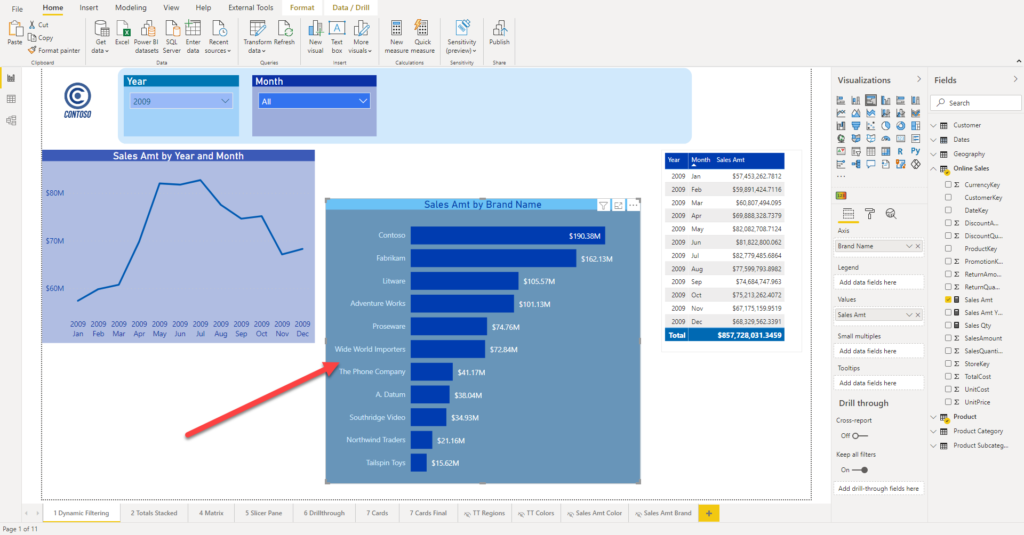Insert a Text box from ribbon

point(337,37)
